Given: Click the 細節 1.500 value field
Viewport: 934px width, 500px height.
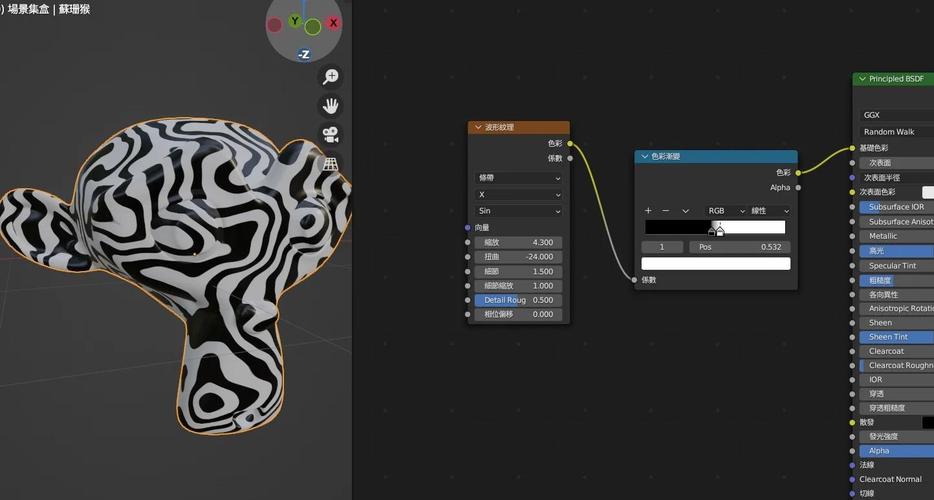Looking at the screenshot, I should coord(518,271).
